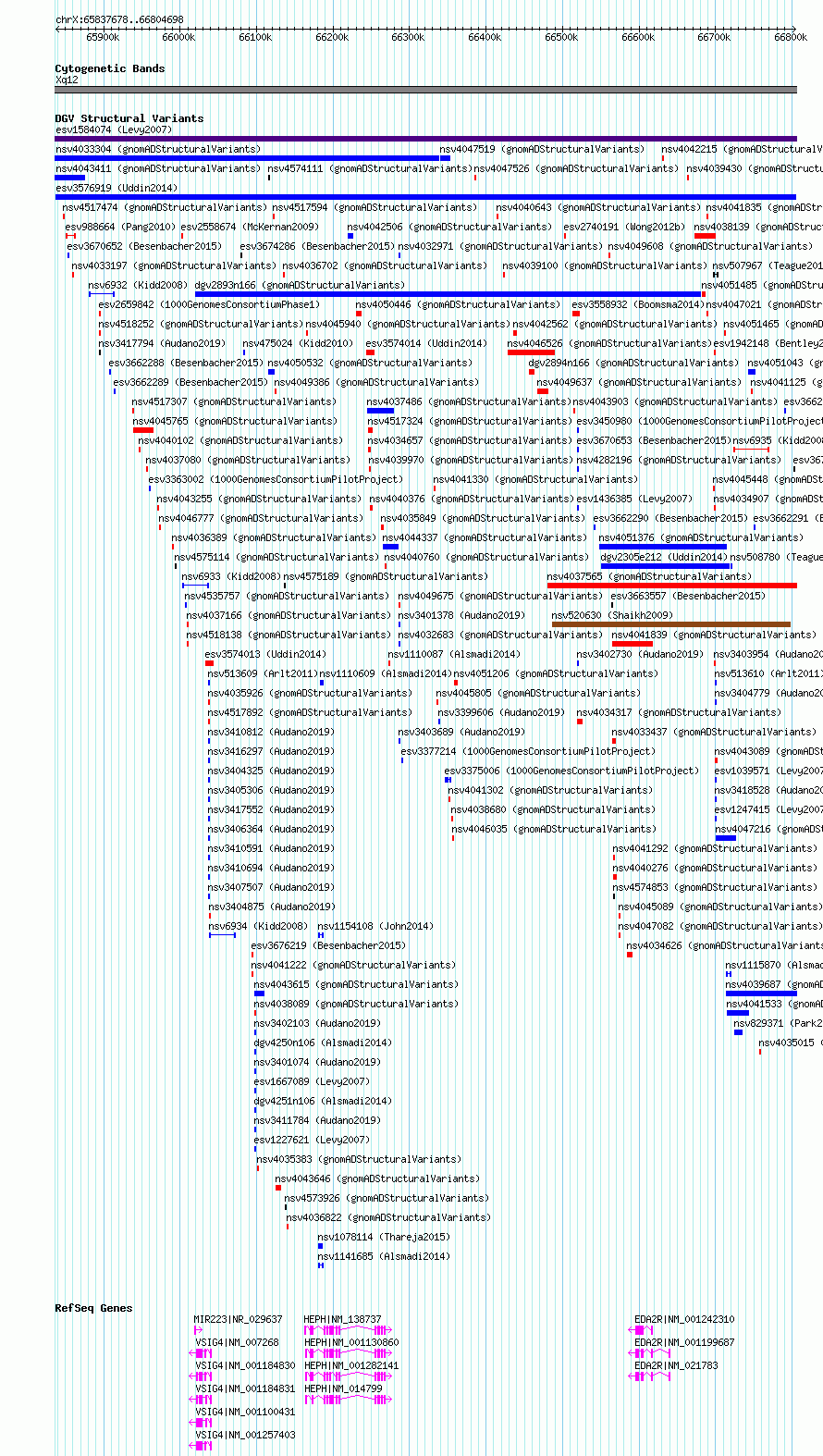Screen dimensions: 823x1456
Task: Select transcript EDA2R|NM_001242310
Action: coord(684,1319)
